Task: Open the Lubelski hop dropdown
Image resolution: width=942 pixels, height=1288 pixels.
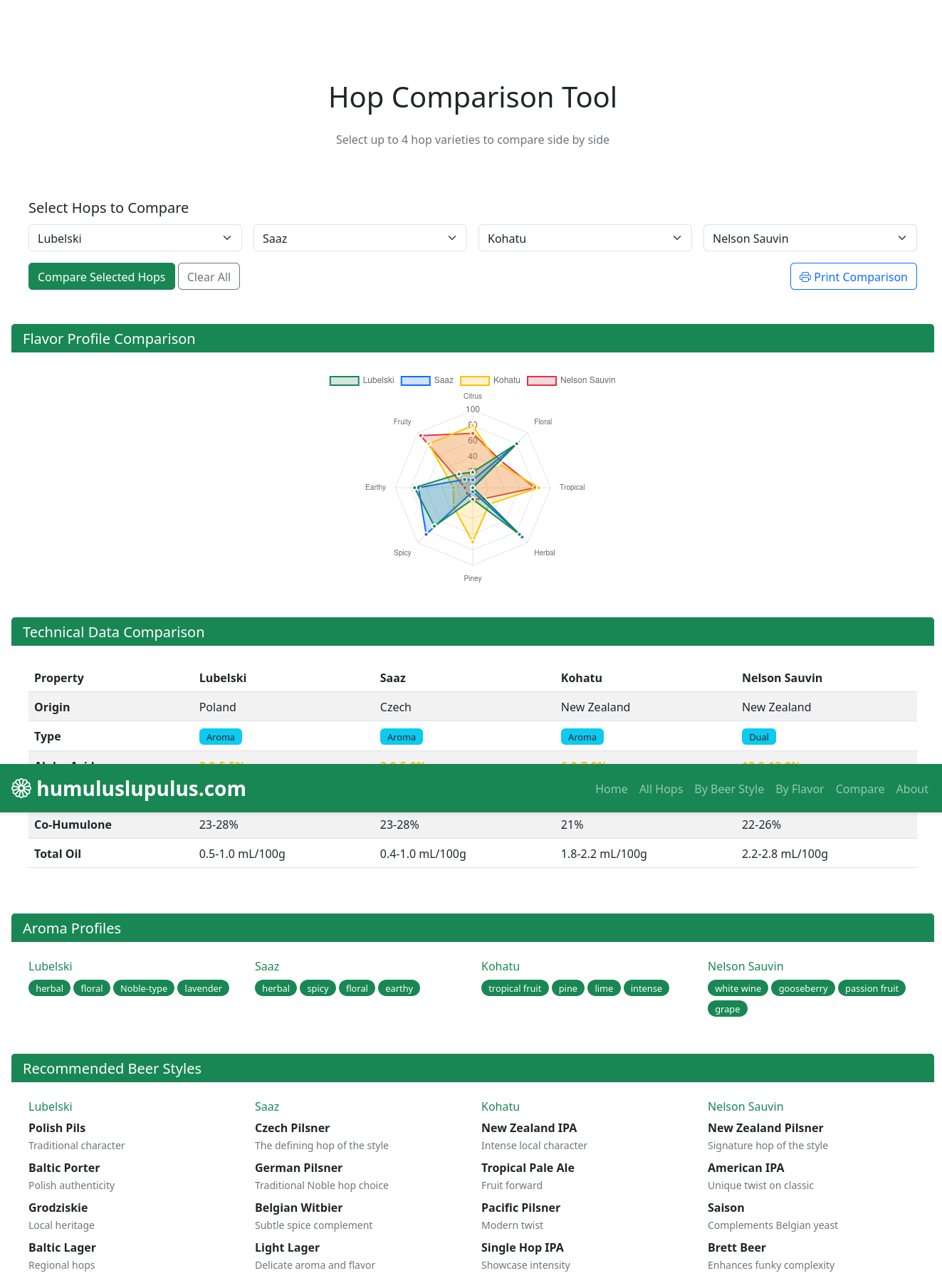Action: [x=135, y=238]
